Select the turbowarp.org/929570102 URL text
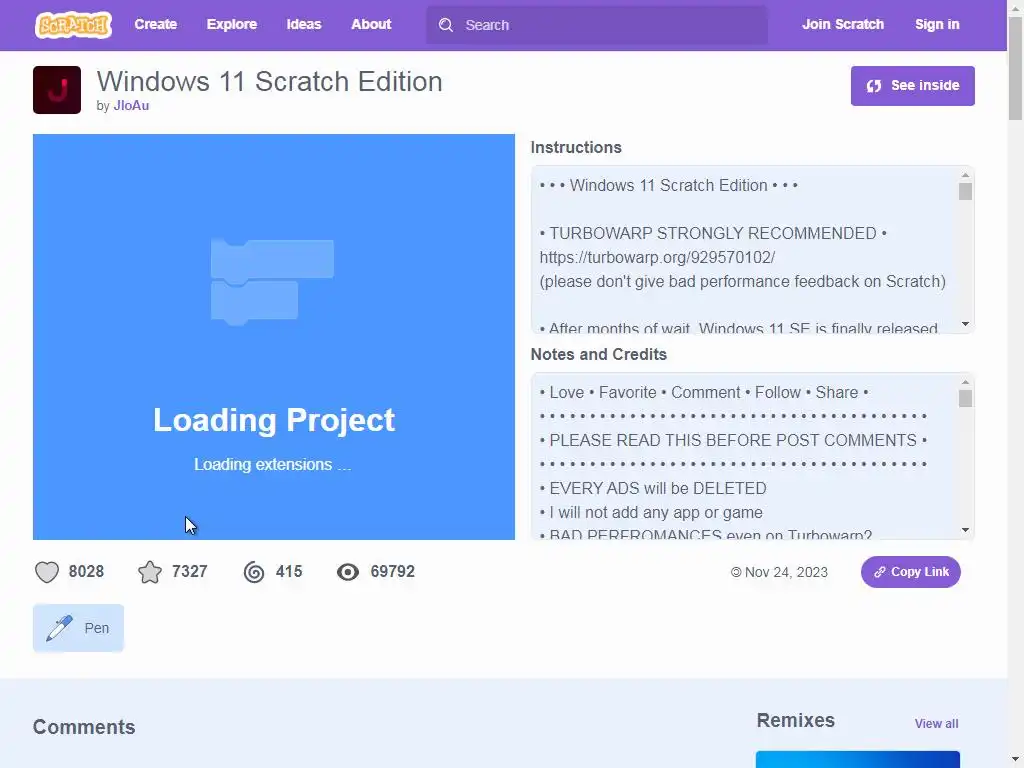 [x=657, y=257]
